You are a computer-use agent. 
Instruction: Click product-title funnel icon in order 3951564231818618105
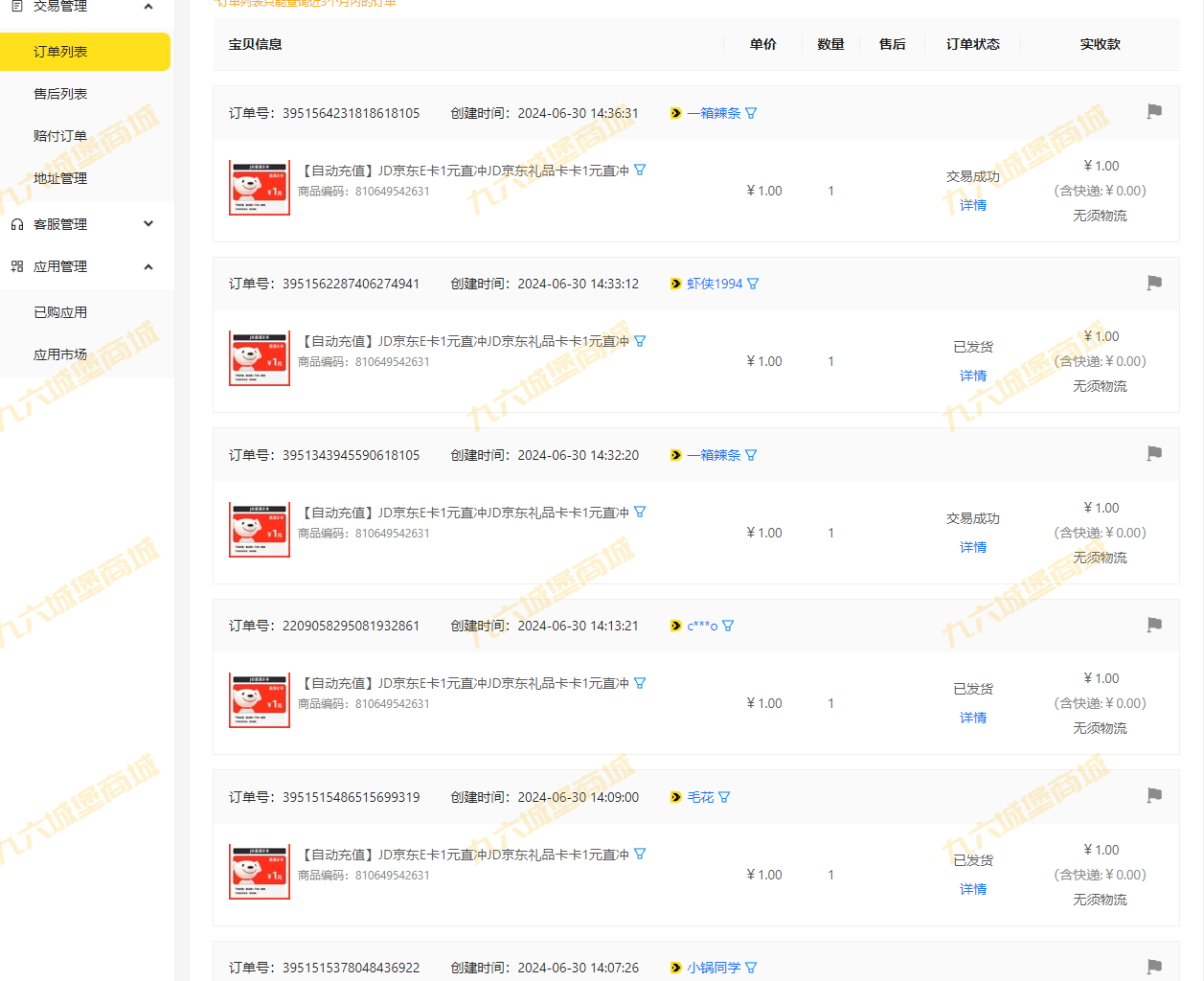tap(640, 170)
